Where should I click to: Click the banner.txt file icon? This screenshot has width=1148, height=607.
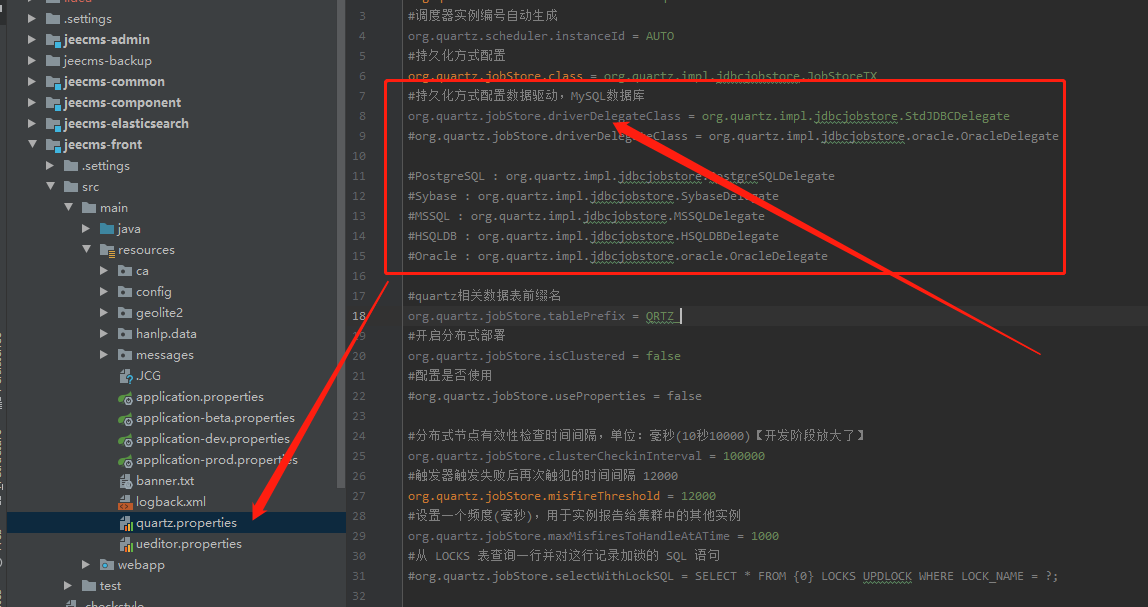(125, 481)
